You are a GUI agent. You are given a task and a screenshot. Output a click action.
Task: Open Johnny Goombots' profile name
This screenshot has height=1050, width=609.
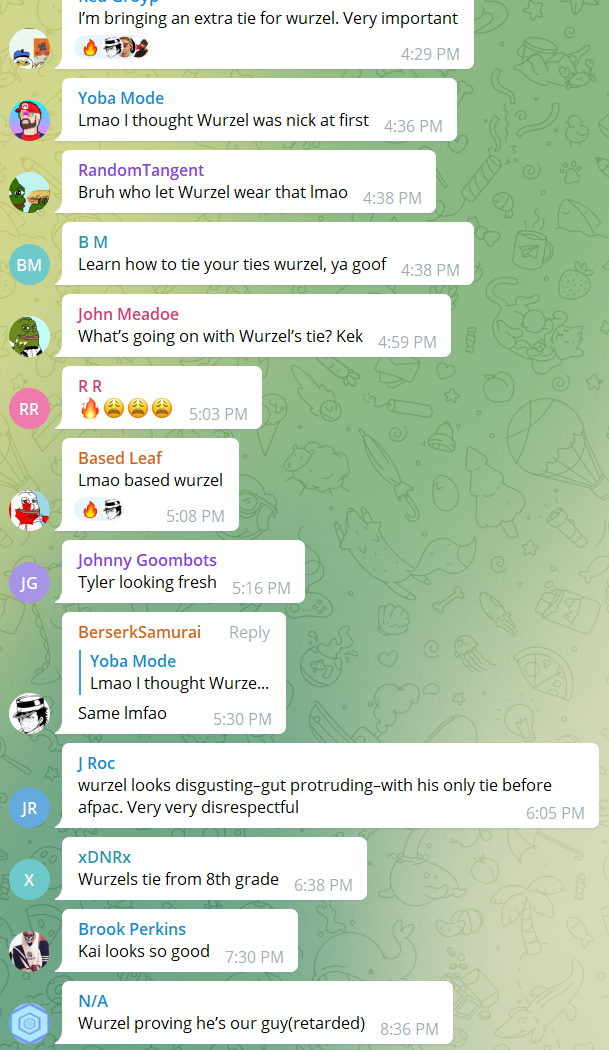pyautogui.click(x=147, y=560)
